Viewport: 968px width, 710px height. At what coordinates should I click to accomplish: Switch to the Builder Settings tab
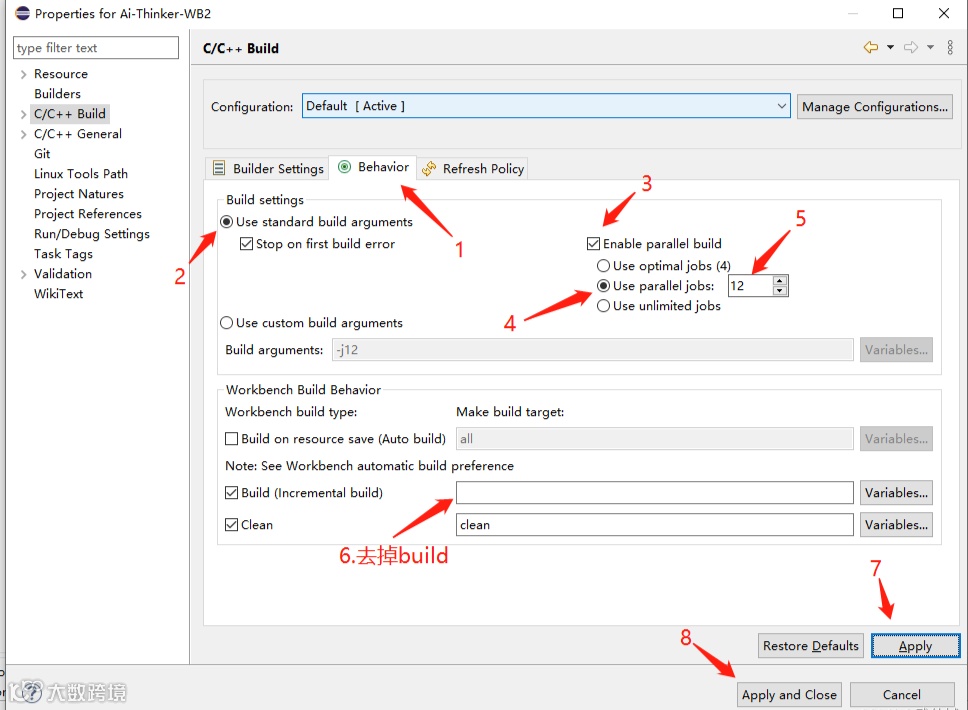267,169
